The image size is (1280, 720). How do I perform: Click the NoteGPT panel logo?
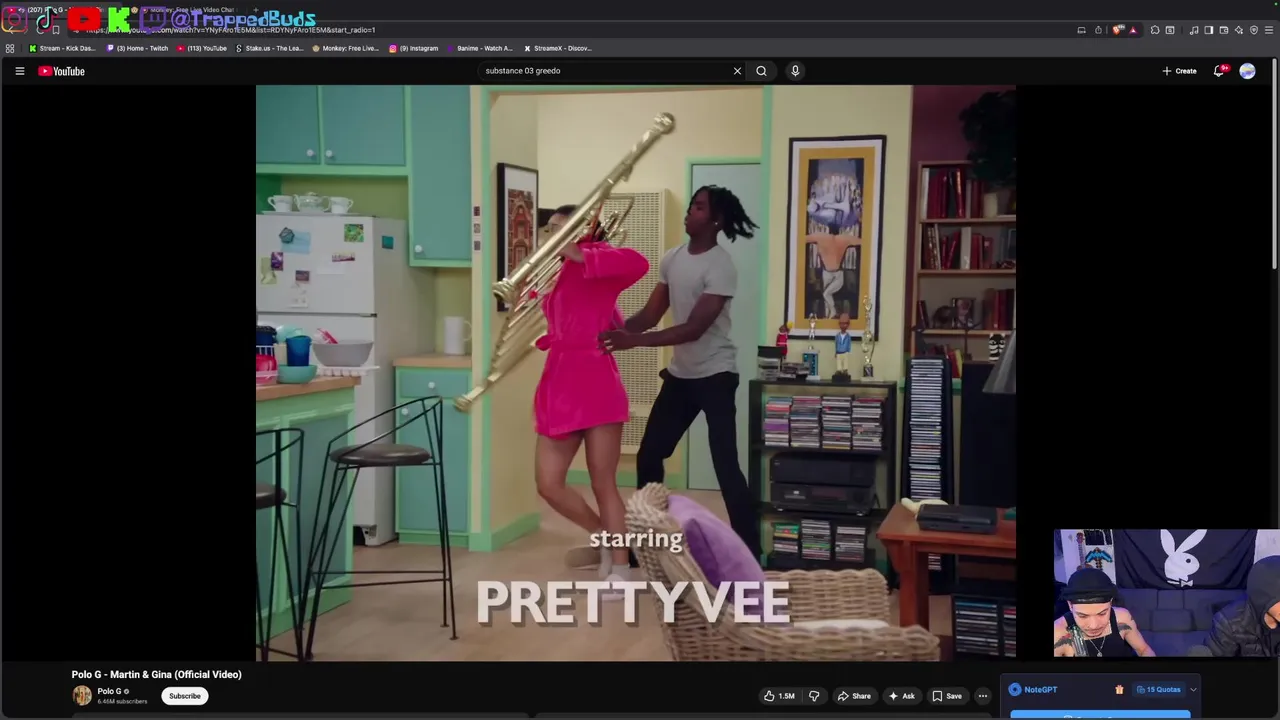click(x=1015, y=689)
